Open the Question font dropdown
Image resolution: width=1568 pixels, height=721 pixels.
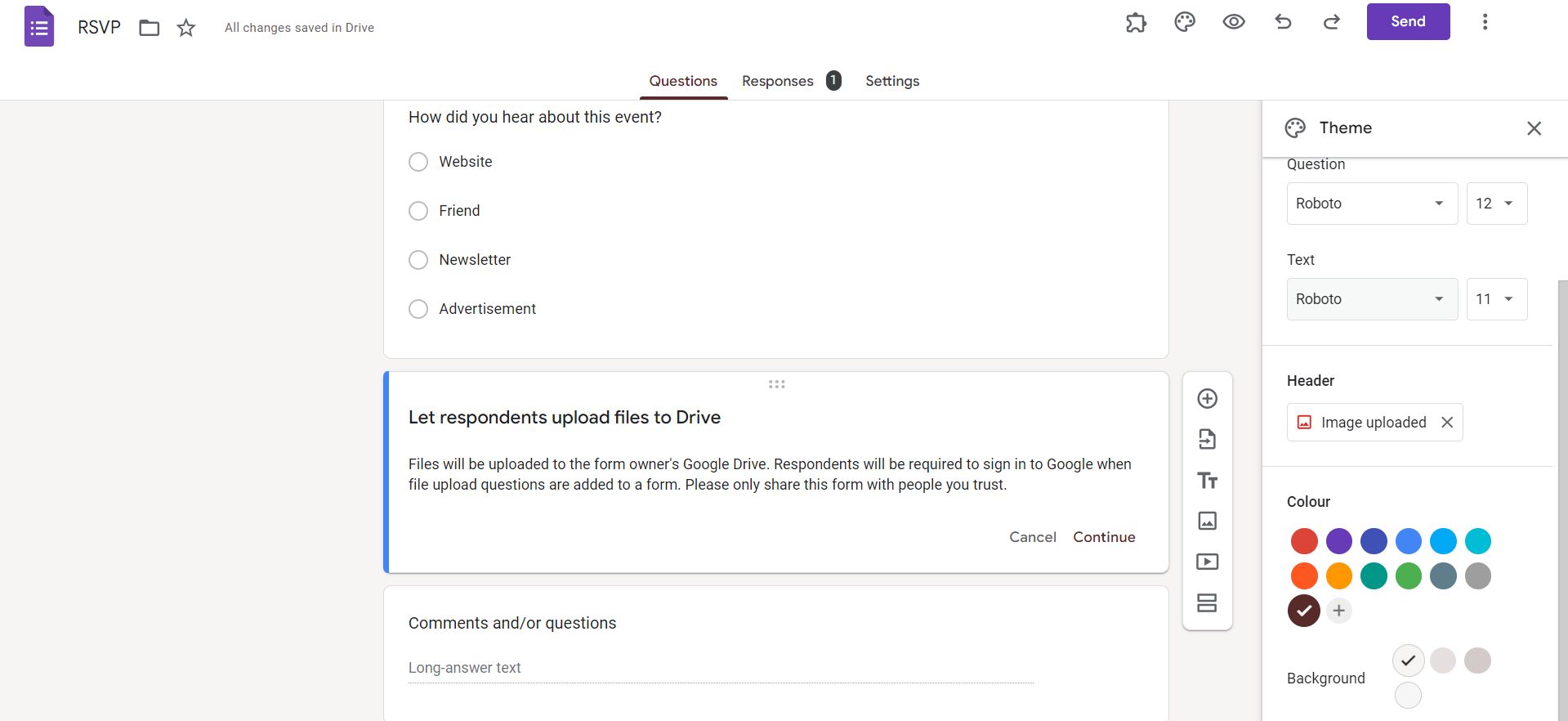tap(1371, 204)
